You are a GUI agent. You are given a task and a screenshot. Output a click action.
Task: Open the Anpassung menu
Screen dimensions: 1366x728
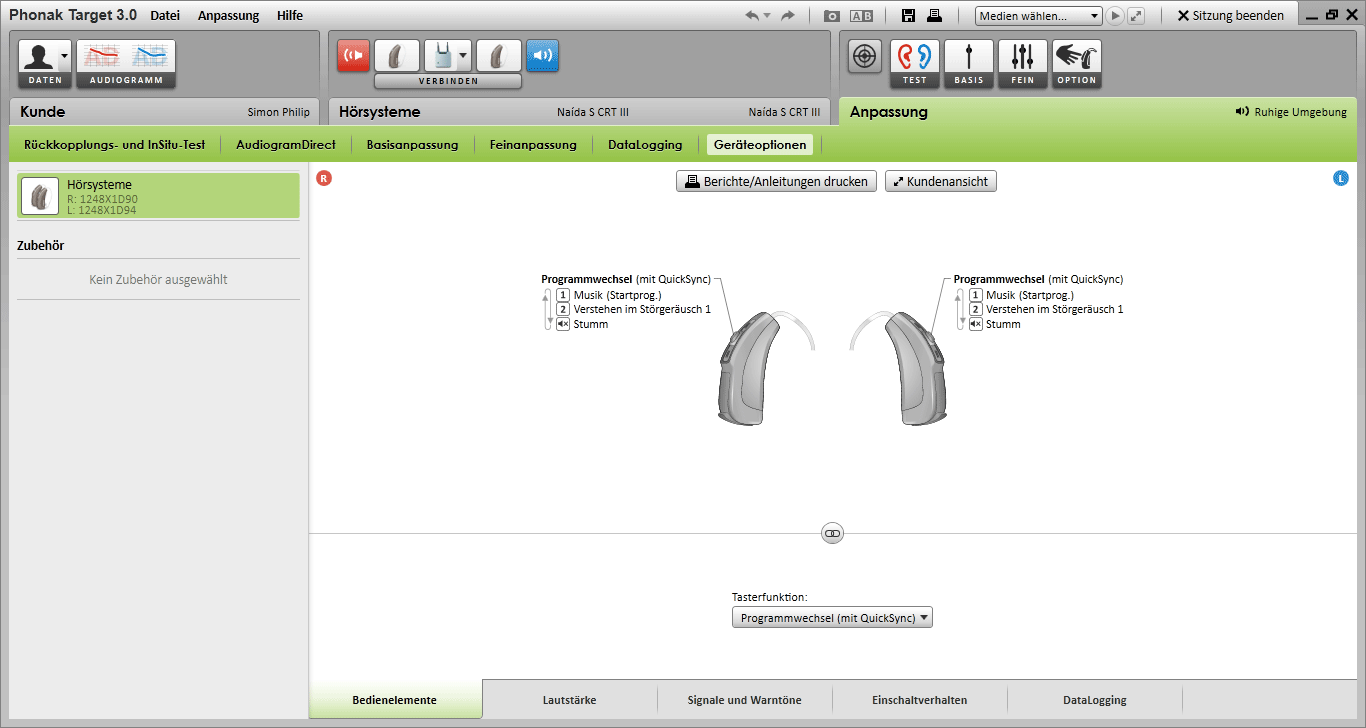click(228, 16)
